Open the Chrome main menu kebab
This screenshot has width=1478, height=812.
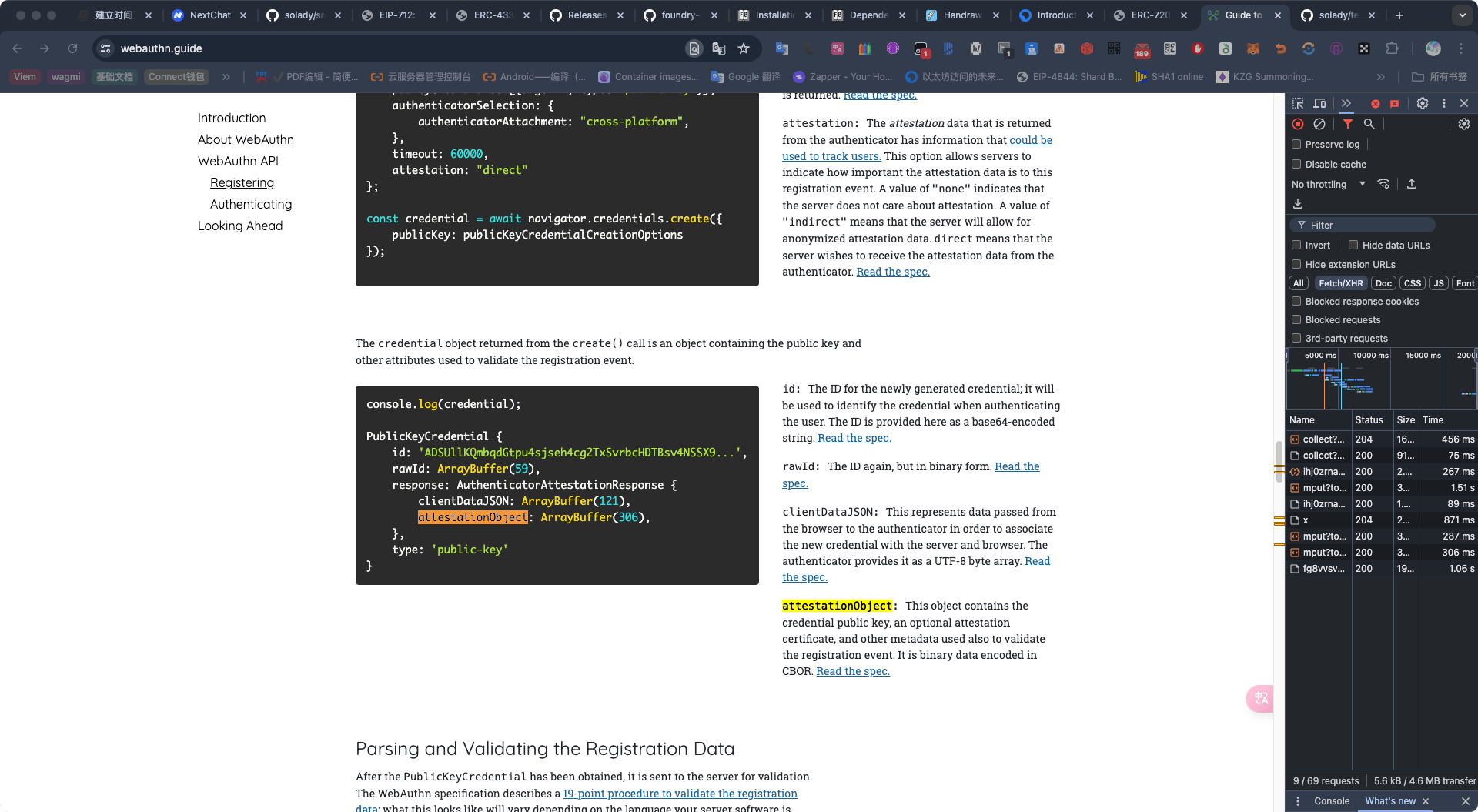pos(1461,48)
